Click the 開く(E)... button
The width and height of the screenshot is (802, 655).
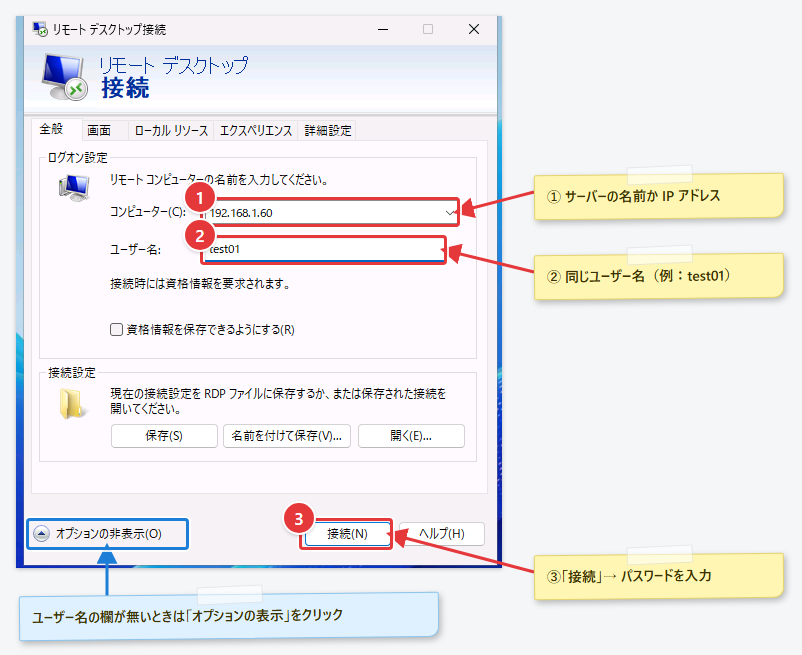click(x=411, y=436)
